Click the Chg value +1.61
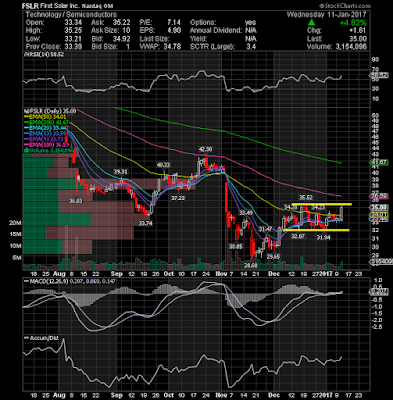 click(x=358, y=31)
